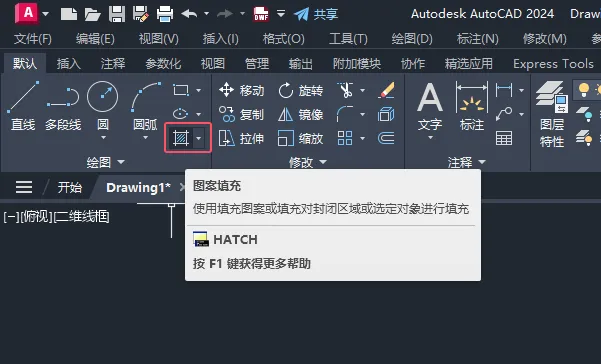Image resolution: width=601 pixels, height=364 pixels.
Task: Switch to the Express Tools tab
Action: click(x=553, y=64)
